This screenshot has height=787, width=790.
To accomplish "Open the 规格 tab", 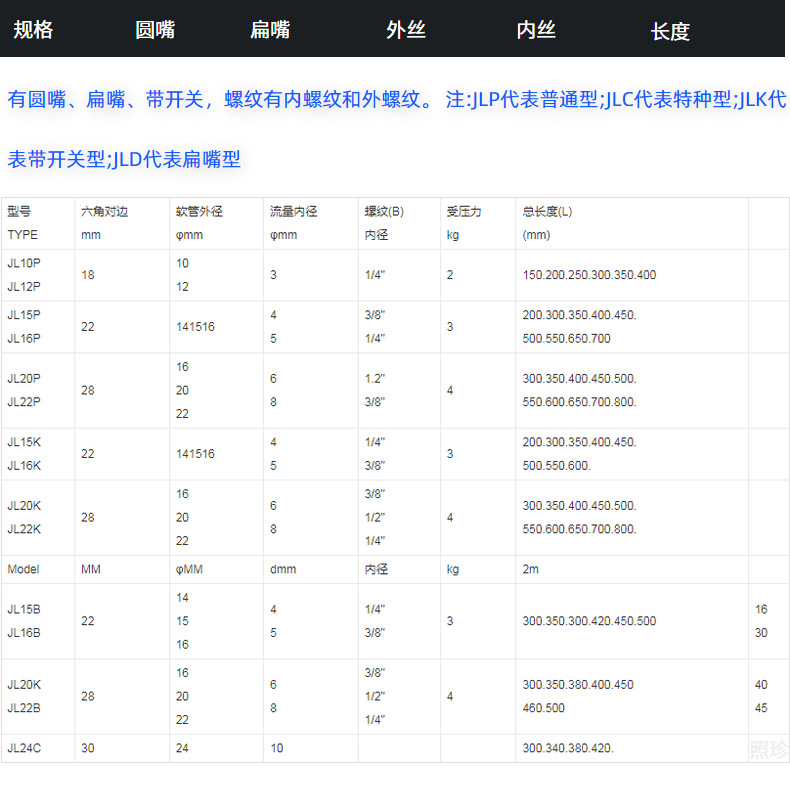I will point(33,30).
